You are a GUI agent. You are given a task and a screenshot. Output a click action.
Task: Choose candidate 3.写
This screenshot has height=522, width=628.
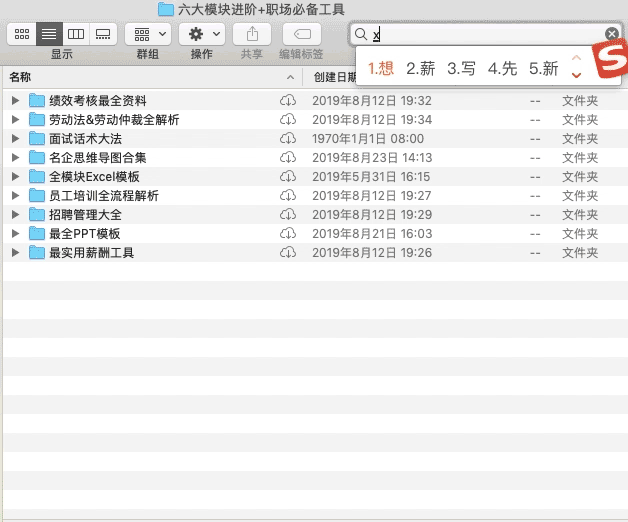[x=461, y=69]
